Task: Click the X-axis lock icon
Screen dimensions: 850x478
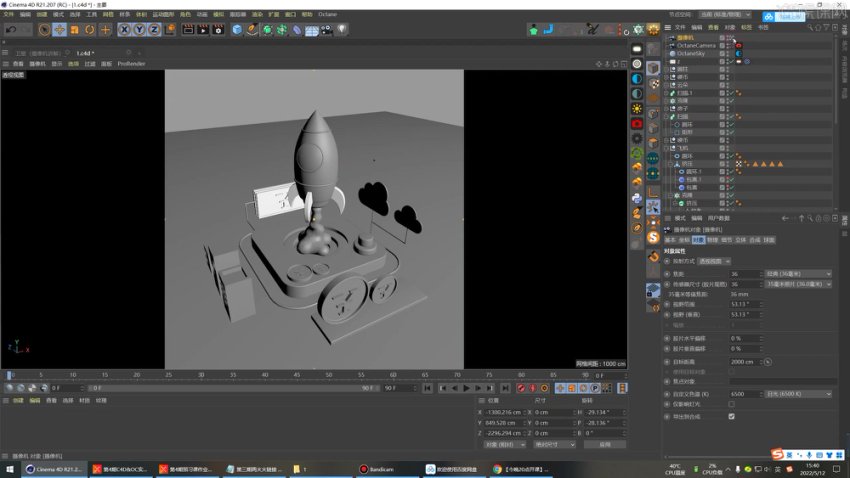Action: coord(126,30)
